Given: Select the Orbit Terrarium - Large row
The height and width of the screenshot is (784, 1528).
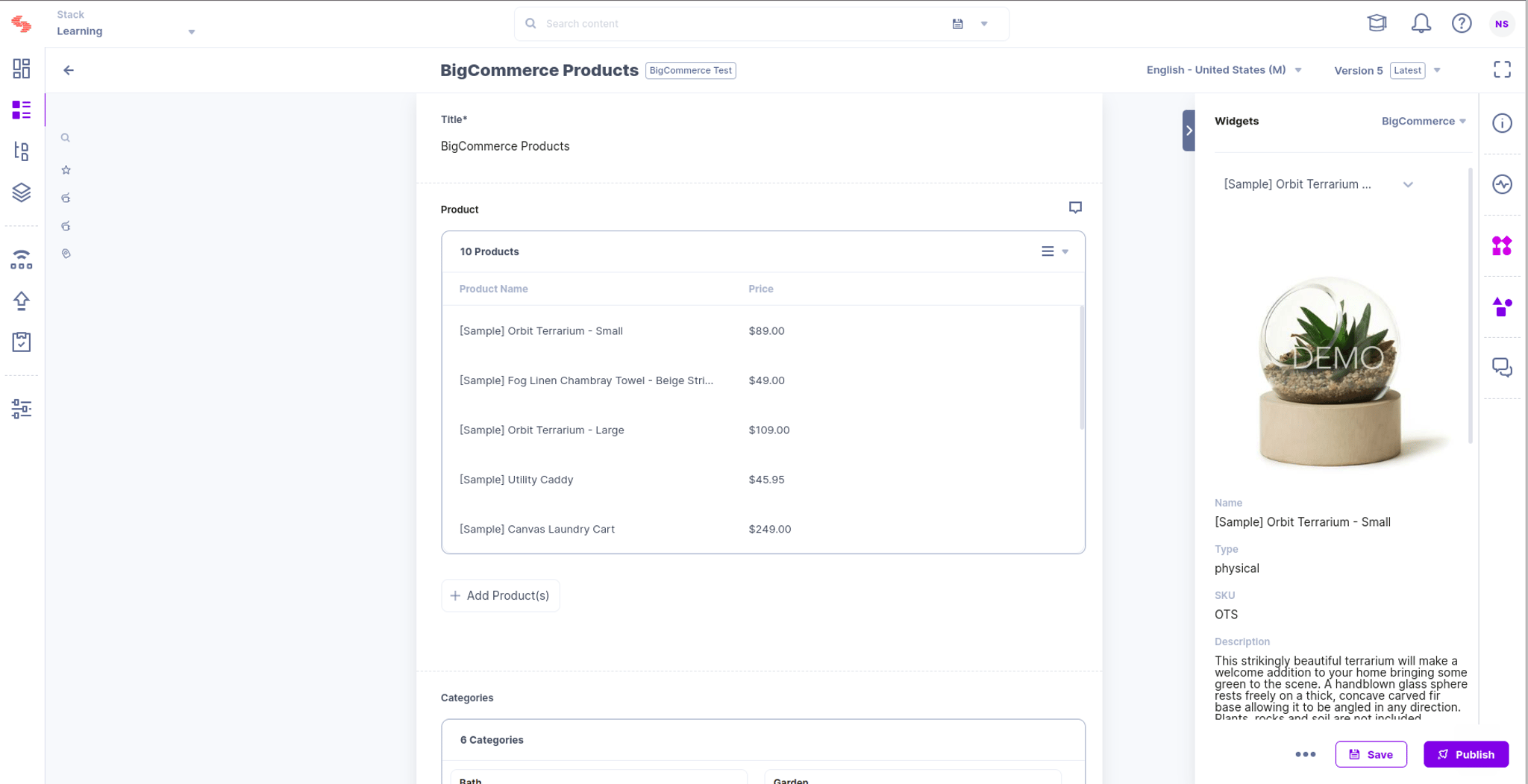Looking at the screenshot, I should pyautogui.click(x=761, y=430).
